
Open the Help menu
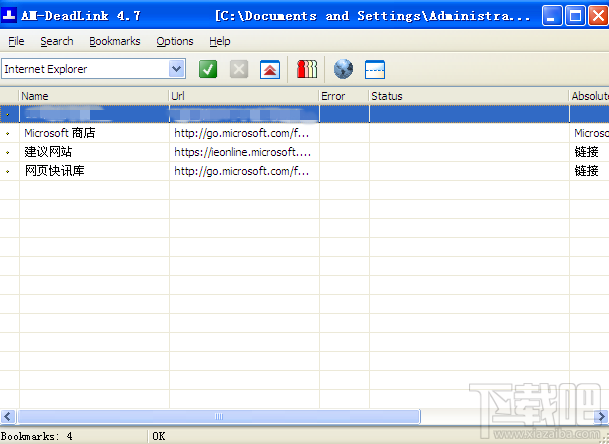pos(220,41)
